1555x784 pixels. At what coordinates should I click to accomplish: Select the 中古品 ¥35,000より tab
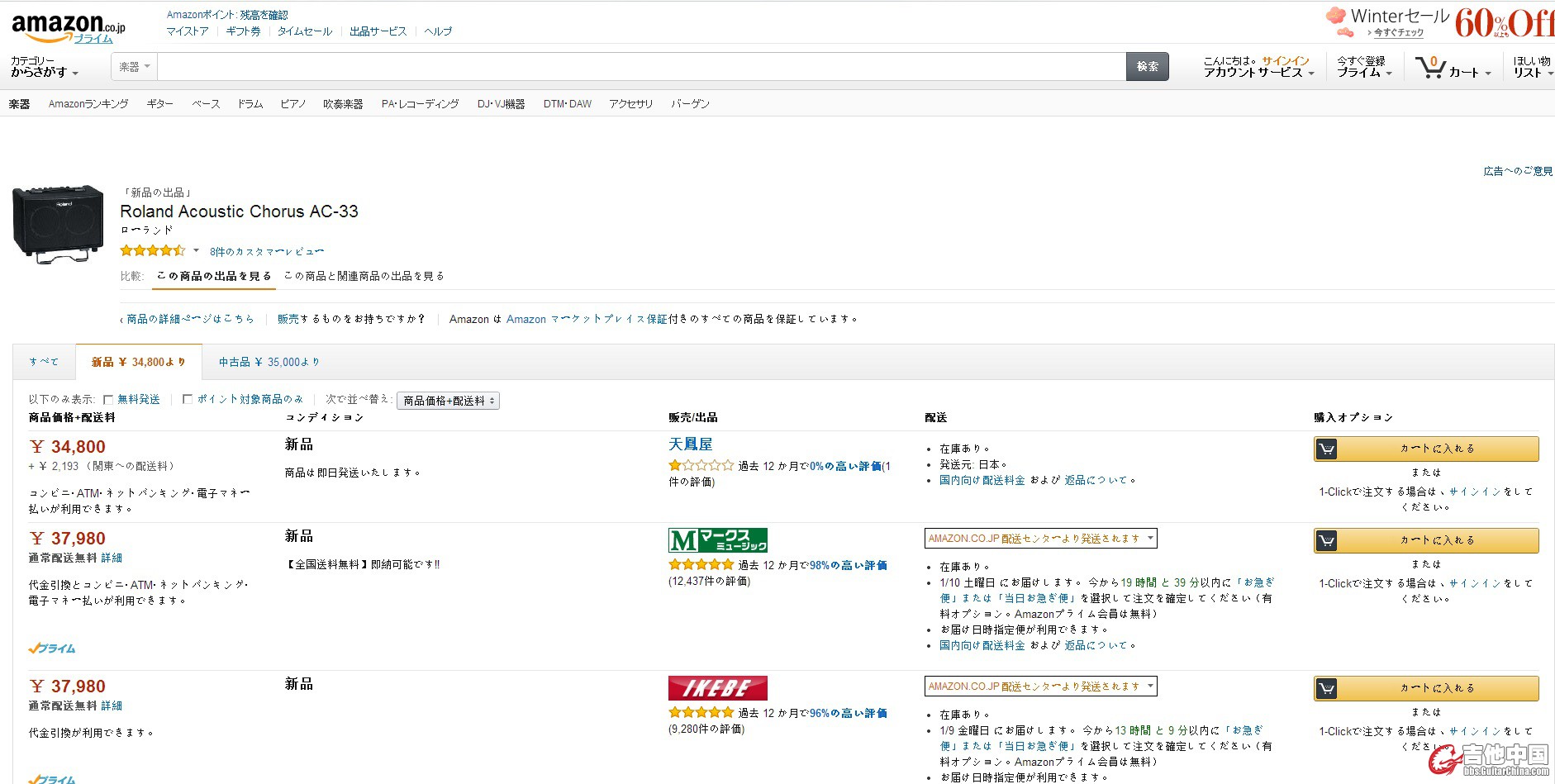point(269,362)
